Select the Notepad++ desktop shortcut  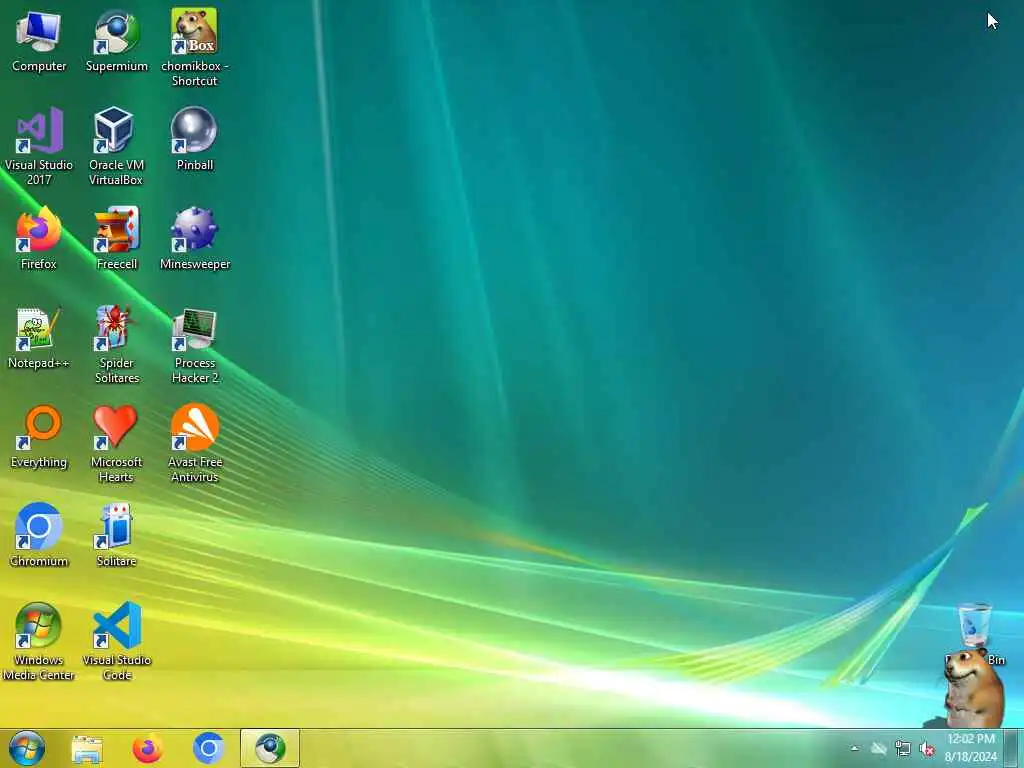pos(39,338)
